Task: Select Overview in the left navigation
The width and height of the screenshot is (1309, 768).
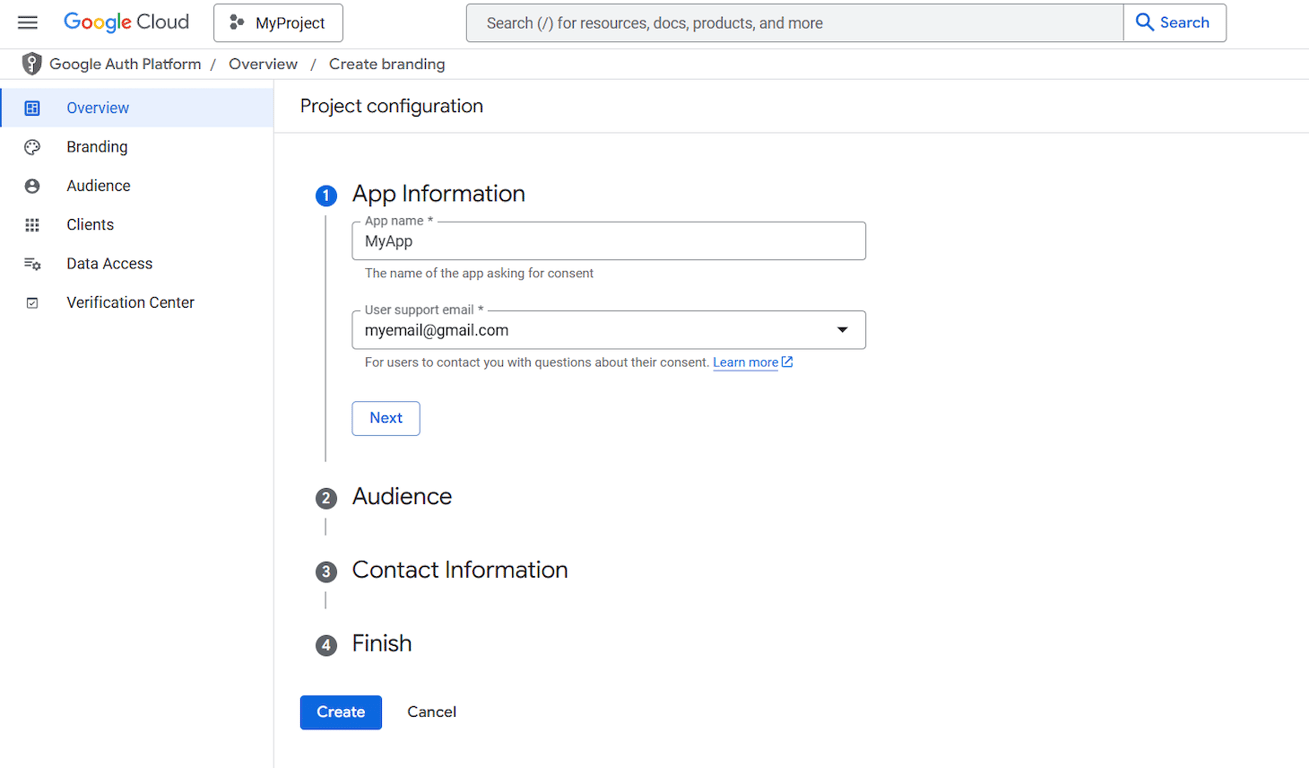Action: click(97, 107)
